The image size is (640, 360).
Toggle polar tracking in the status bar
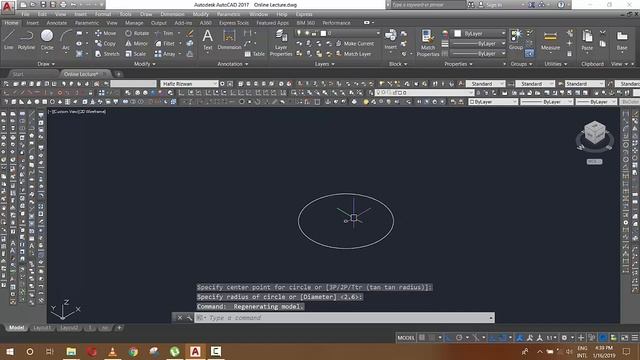(459, 338)
